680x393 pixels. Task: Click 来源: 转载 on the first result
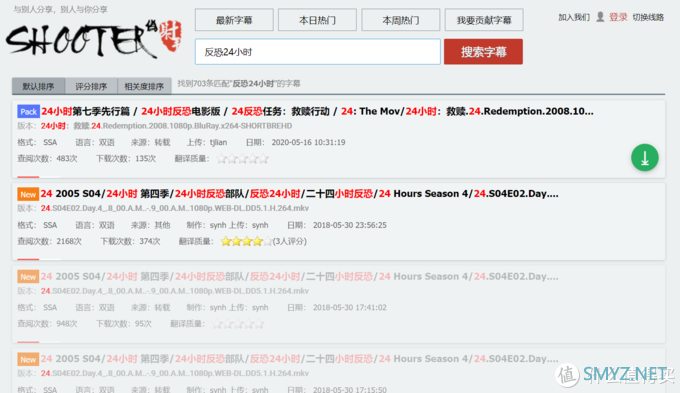click(150, 142)
